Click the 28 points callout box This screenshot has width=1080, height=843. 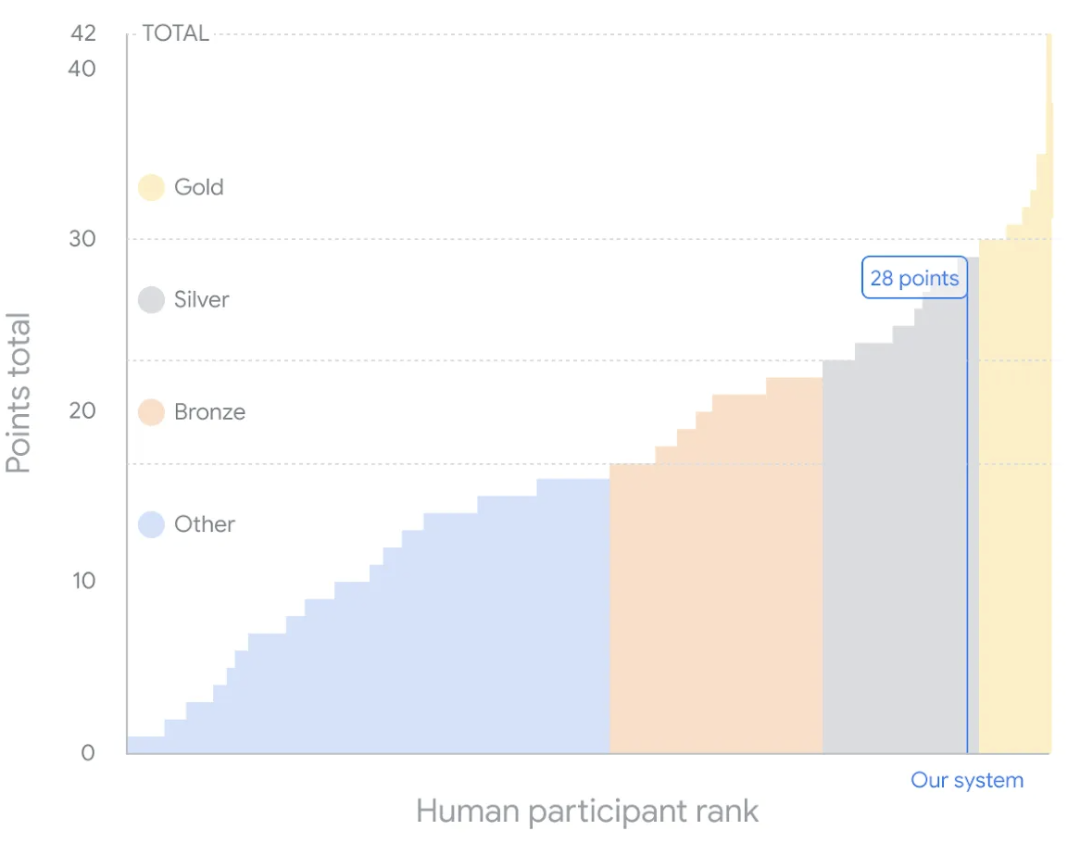(914, 278)
